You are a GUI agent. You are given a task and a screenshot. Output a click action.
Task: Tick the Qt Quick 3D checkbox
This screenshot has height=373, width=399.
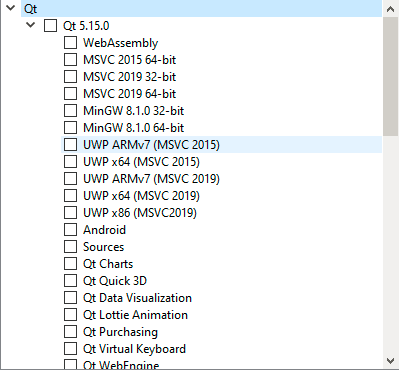[70, 281]
